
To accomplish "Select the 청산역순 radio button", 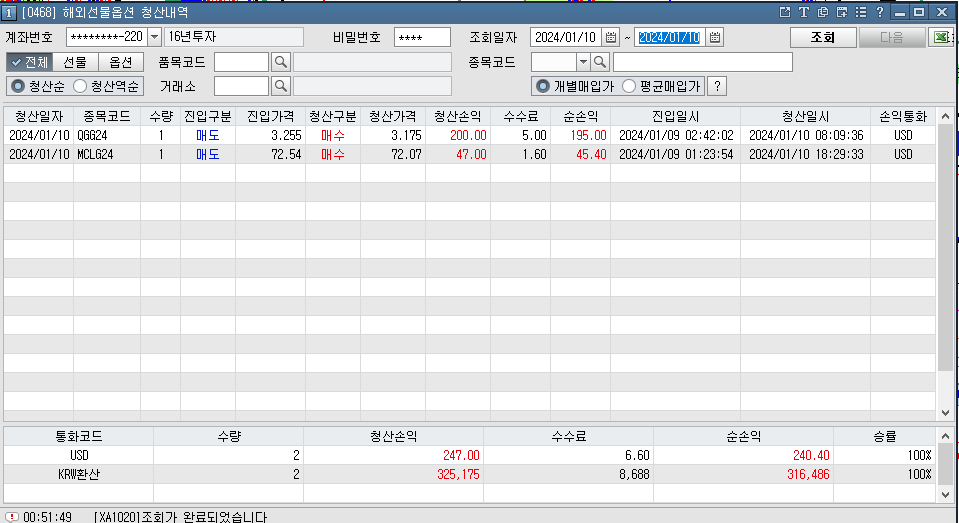I will point(80,86).
